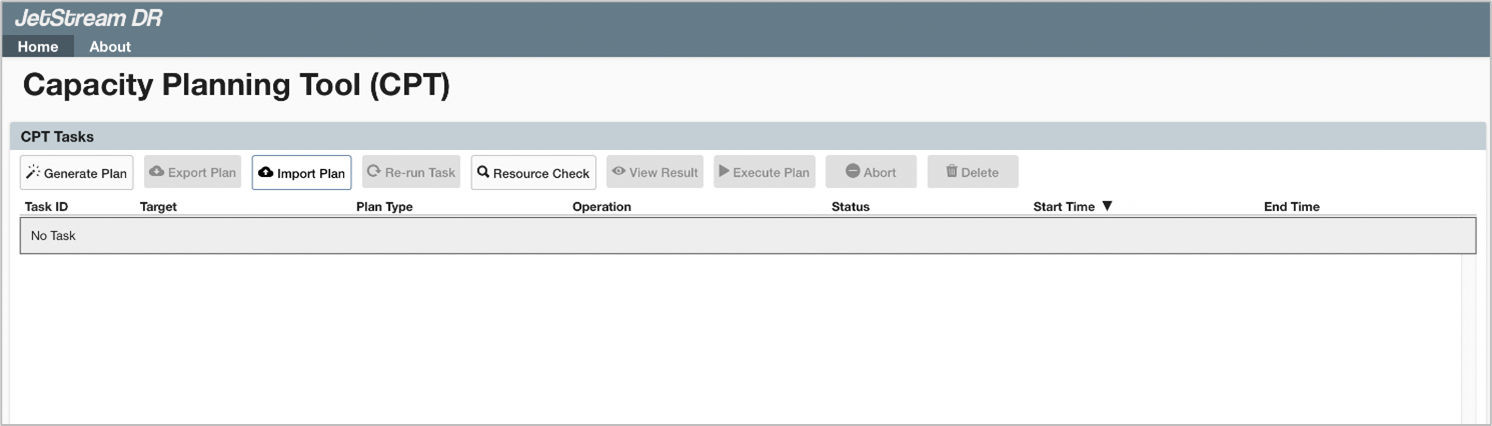Viewport: 1492px width, 426px height.
Task: Sort by Plan Type column header
Action: (x=384, y=207)
